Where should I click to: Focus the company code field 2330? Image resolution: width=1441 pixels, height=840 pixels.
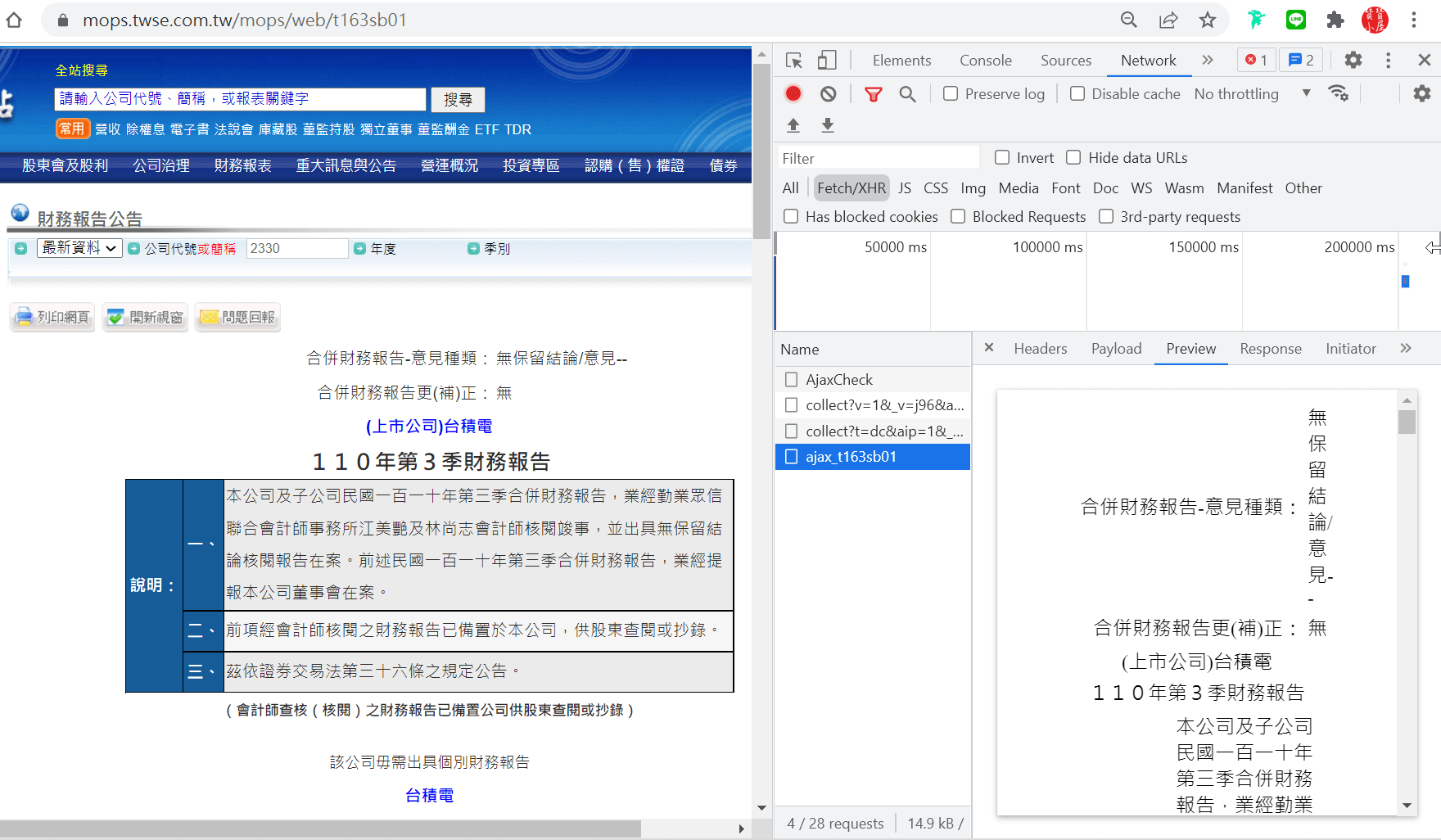(x=297, y=248)
